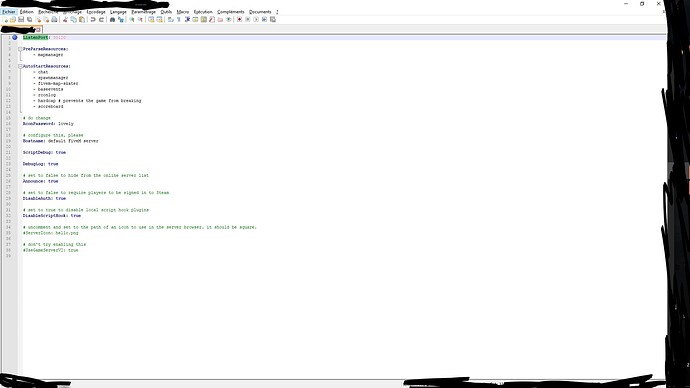Open the Langage menu
Viewport: 690px width, 388px height.
pos(118,12)
